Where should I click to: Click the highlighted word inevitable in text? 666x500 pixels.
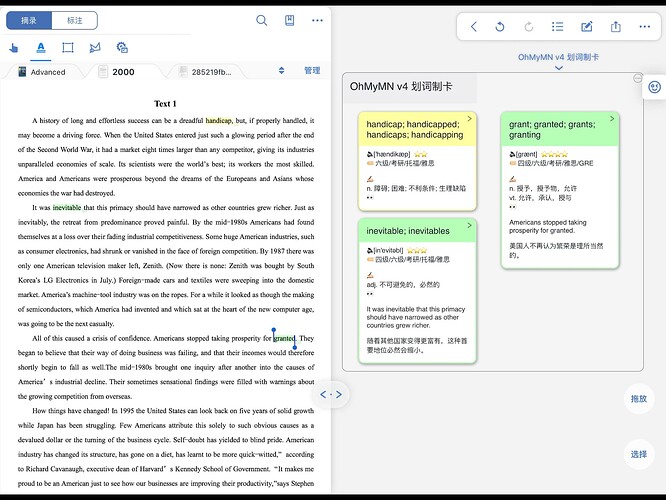pyautogui.click(x=67, y=208)
